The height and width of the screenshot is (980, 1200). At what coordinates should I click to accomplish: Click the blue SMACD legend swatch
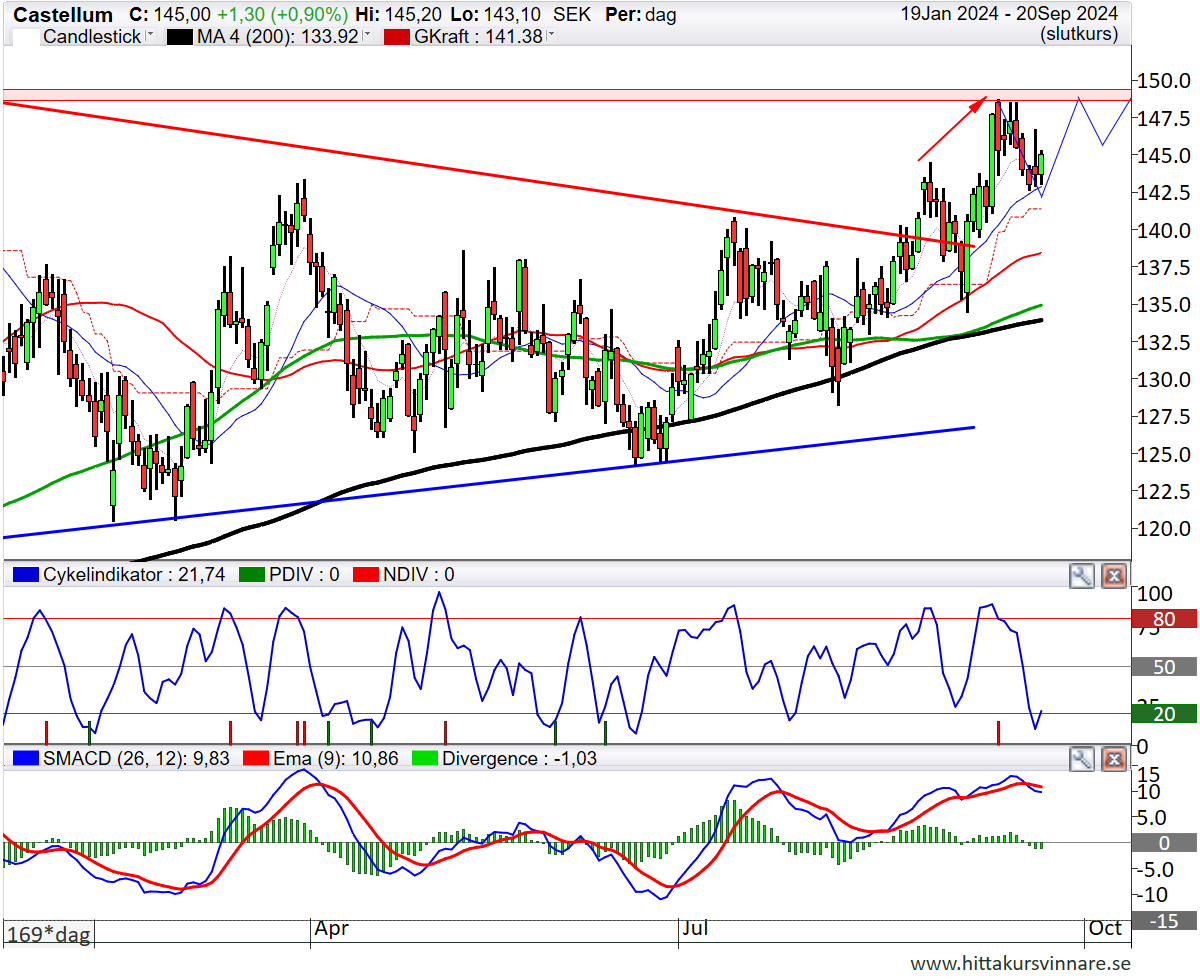[x=25, y=759]
